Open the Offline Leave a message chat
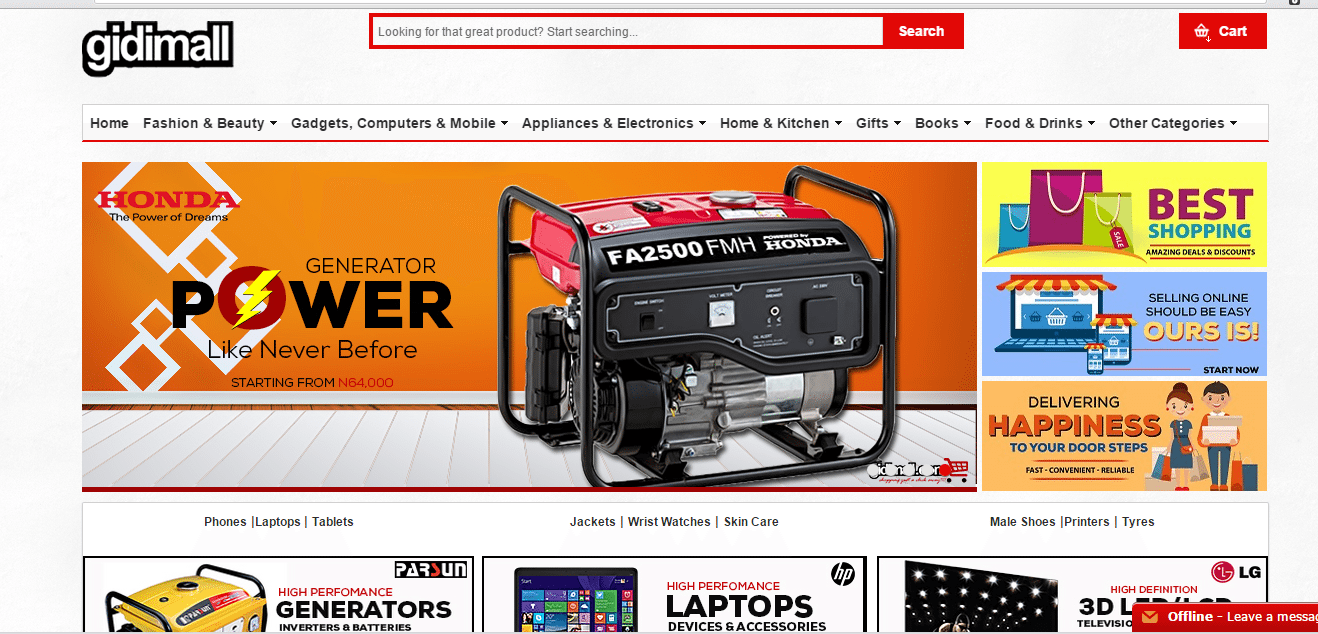This screenshot has width=1318, height=634. point(1225,617)
